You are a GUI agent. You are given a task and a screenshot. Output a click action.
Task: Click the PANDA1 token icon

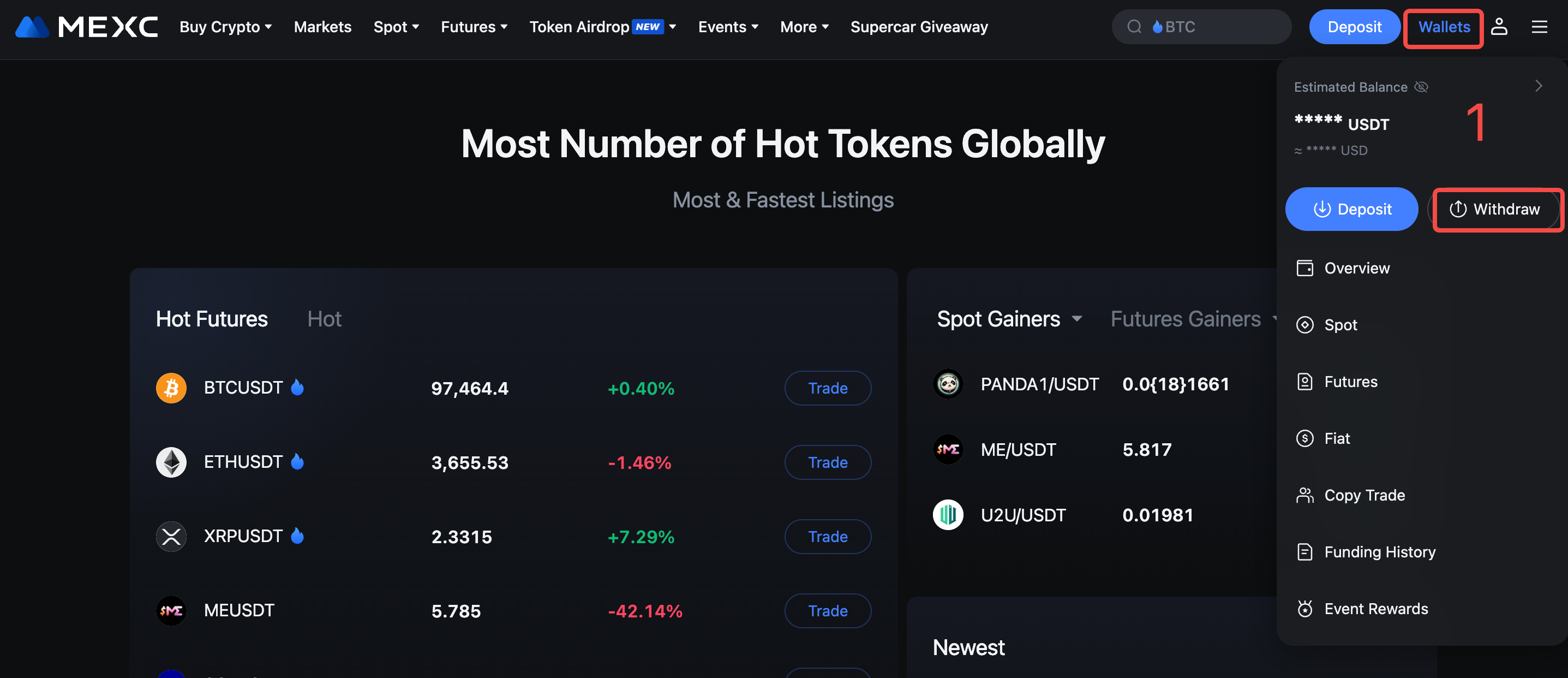click(x=948, y=384)
